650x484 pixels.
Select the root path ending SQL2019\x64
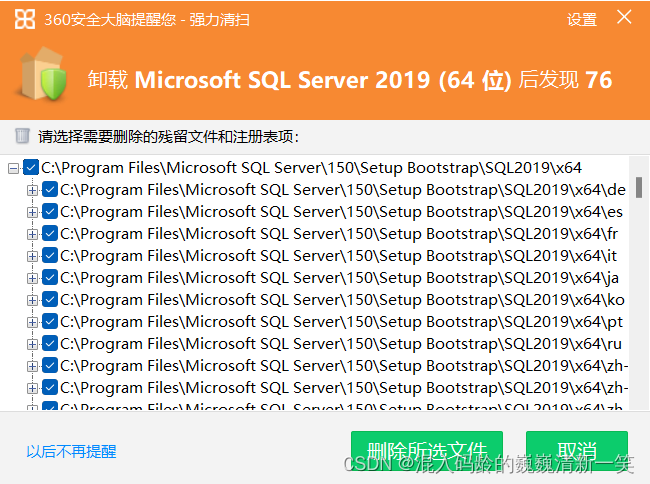(311, 168)
